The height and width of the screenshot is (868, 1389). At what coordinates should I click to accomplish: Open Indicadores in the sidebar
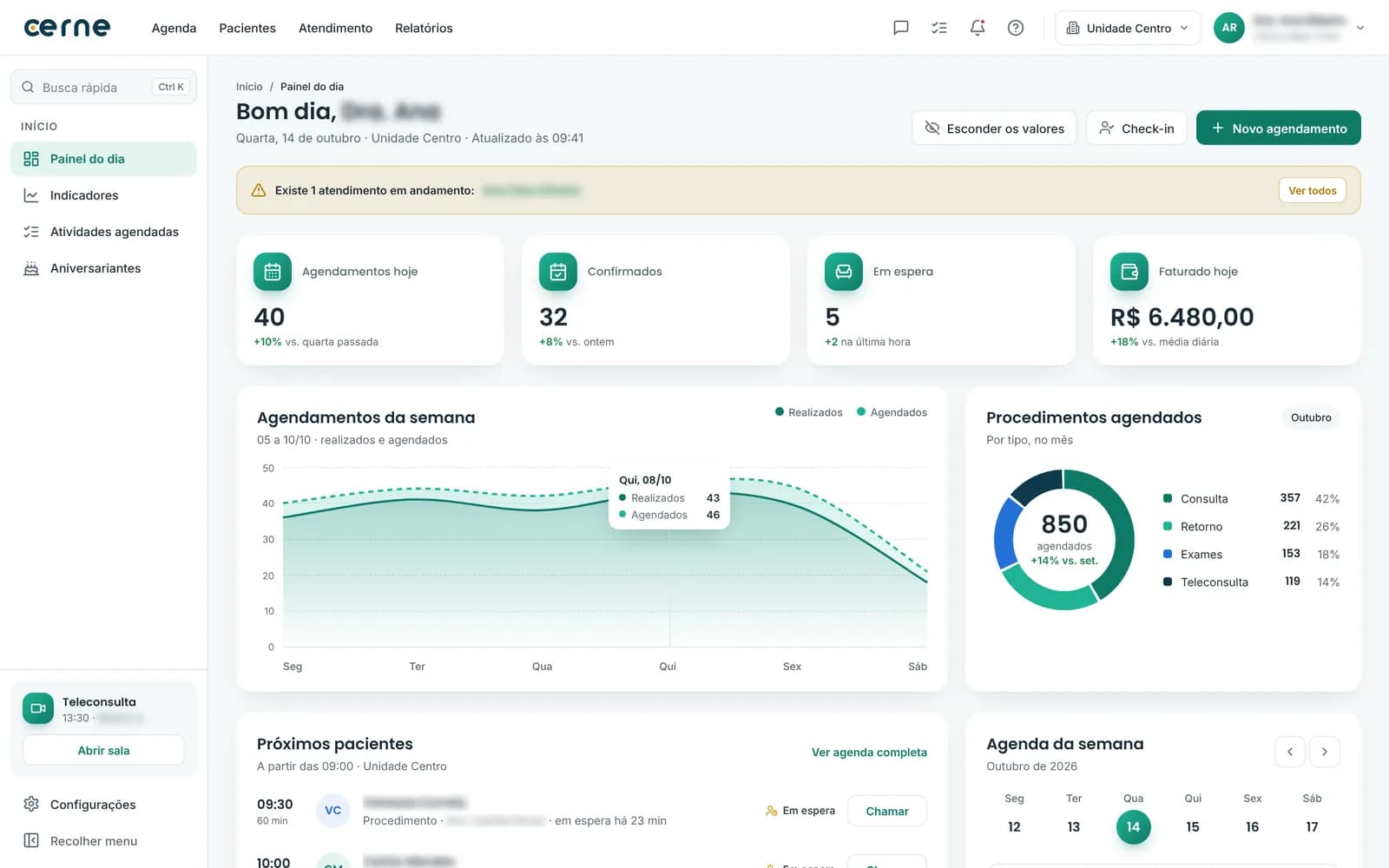[x=103, y=195]
